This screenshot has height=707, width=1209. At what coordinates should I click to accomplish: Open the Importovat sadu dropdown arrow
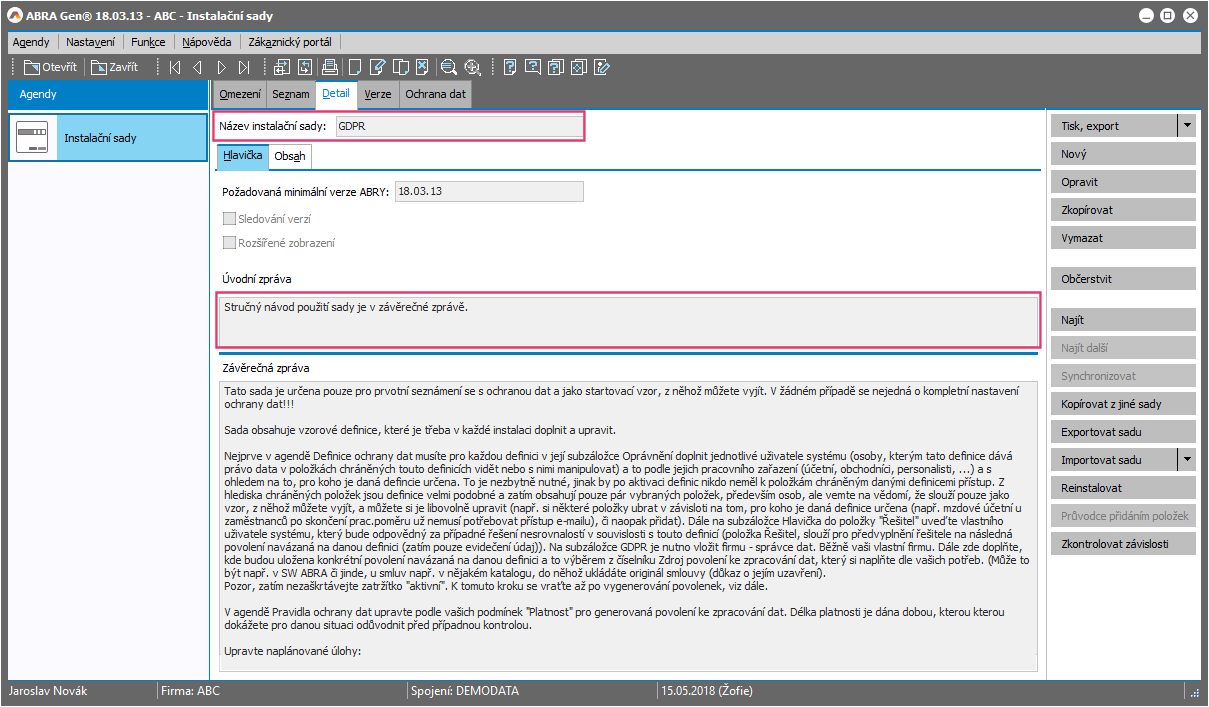point(1186,460)
